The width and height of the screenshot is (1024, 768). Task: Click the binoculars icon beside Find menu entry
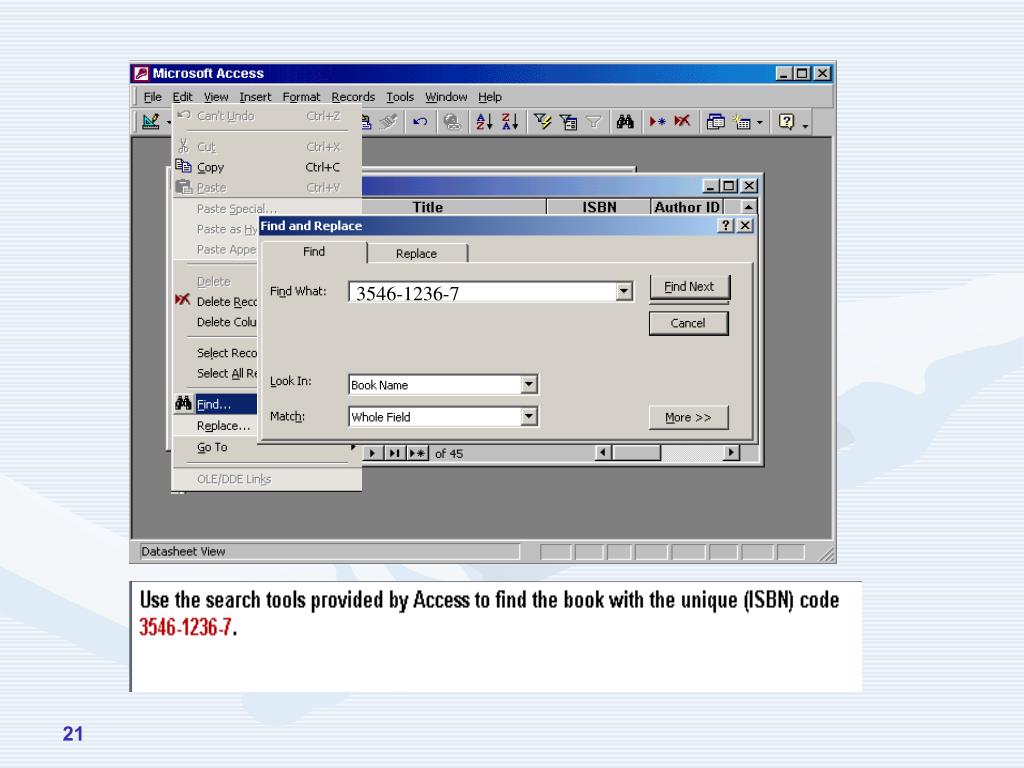click(x=184, y=403)
